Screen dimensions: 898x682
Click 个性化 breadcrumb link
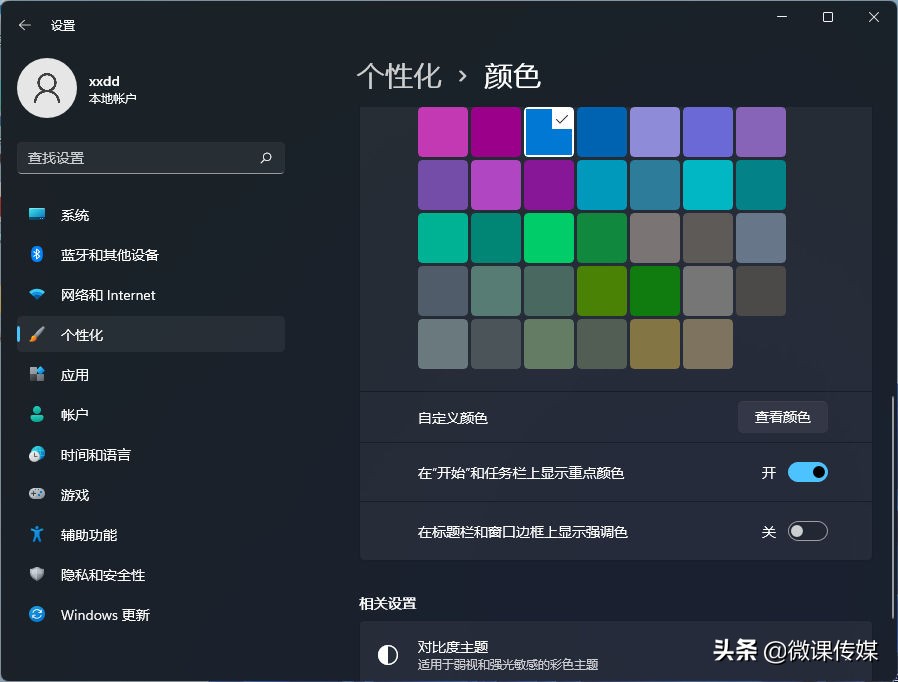pyautogui.click(x=399, y=76)
